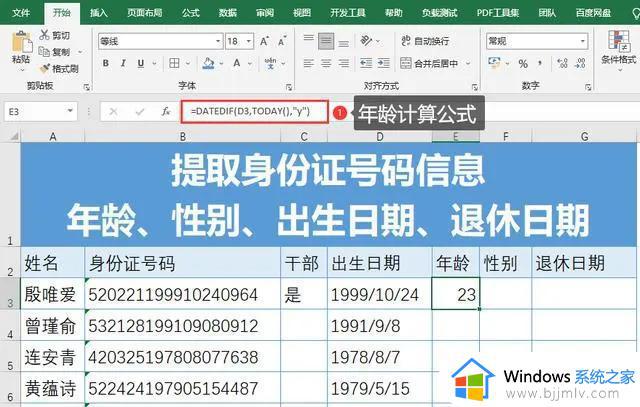This screenshot has width=640, height=407.
Task: Click the Borders icon
Action: coord(174,63)
